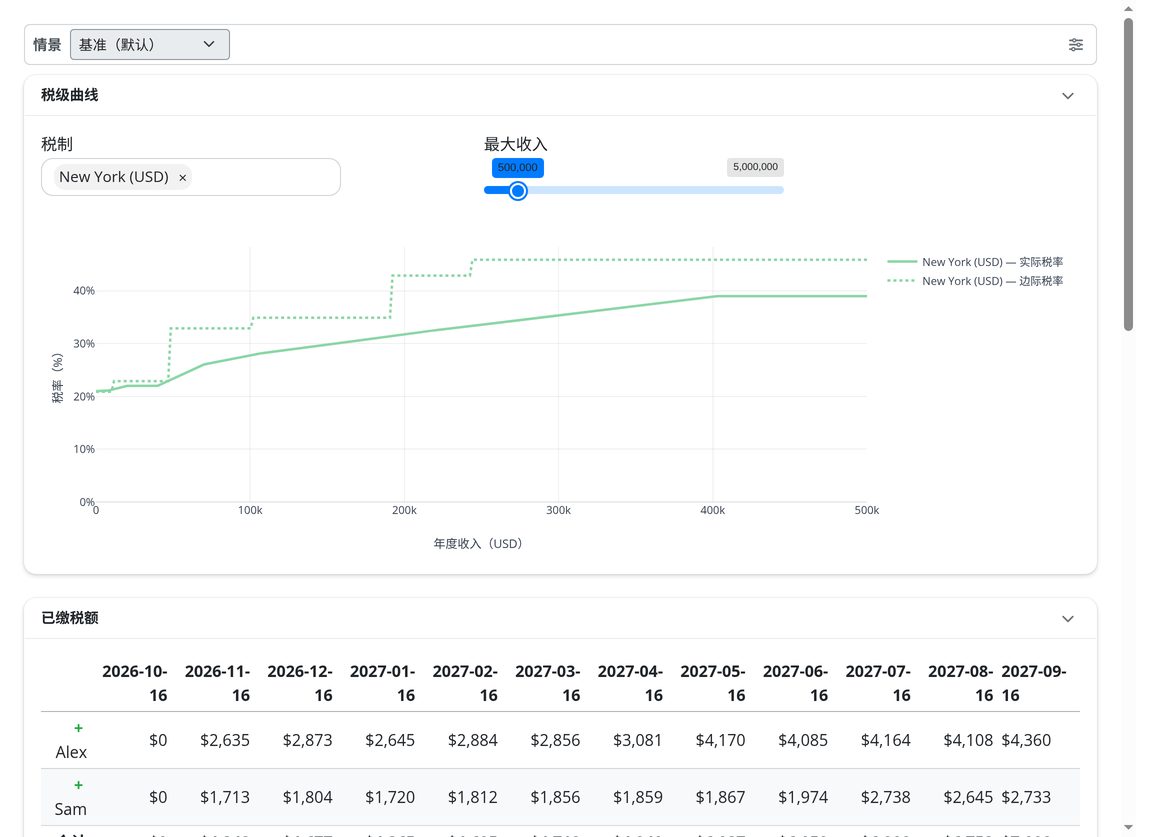Collapse the 税级曲线 panel

pyautogui.click(x=1068, y=95)
